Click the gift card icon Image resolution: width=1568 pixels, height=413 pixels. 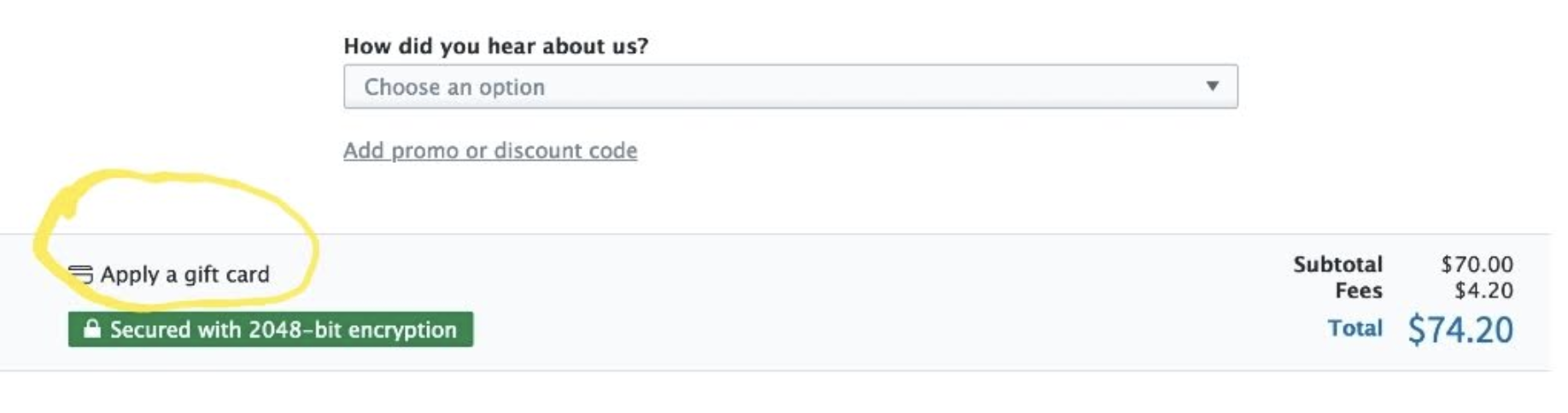click(80, 274)
